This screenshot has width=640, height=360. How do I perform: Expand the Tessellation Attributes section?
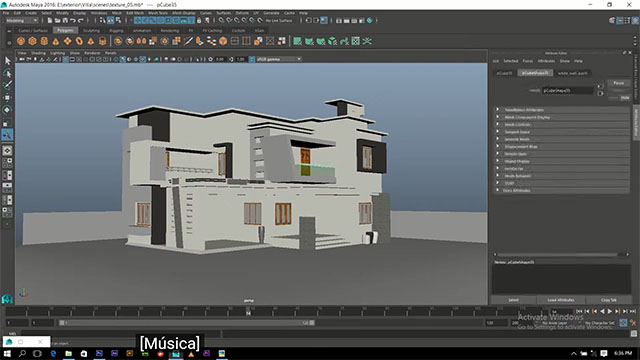[x=561, y=110]
